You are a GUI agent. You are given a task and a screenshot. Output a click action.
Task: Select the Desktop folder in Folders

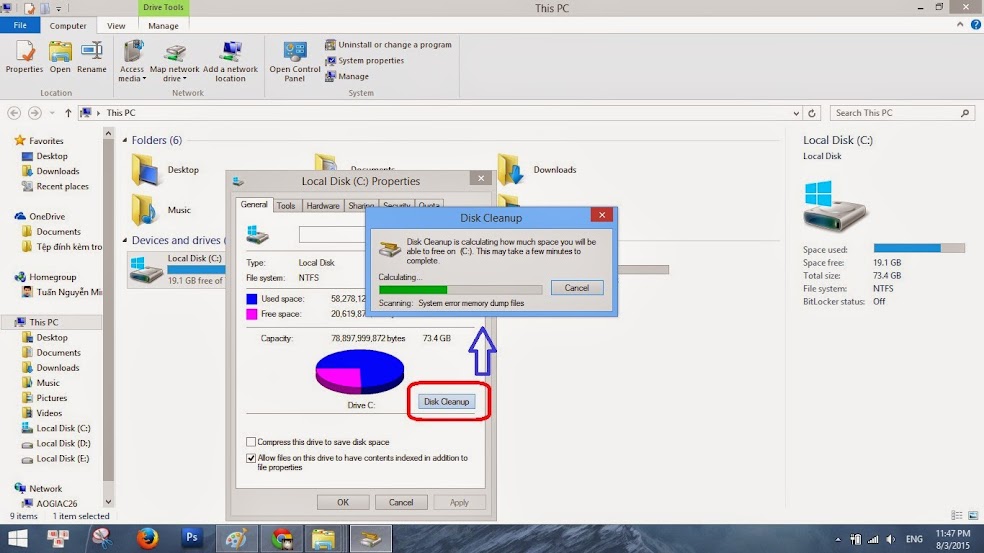click(x=165, y=169)
